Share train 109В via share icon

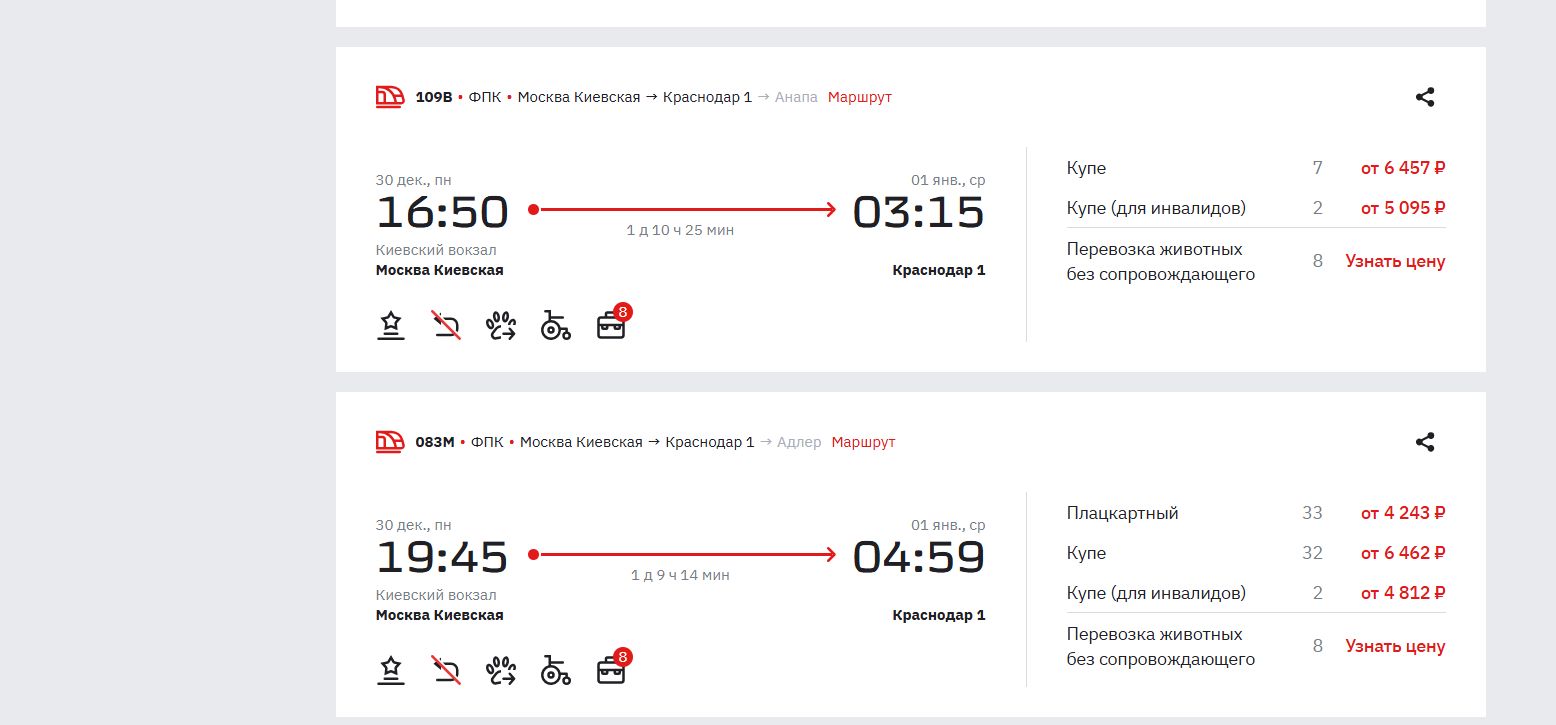1425,97
